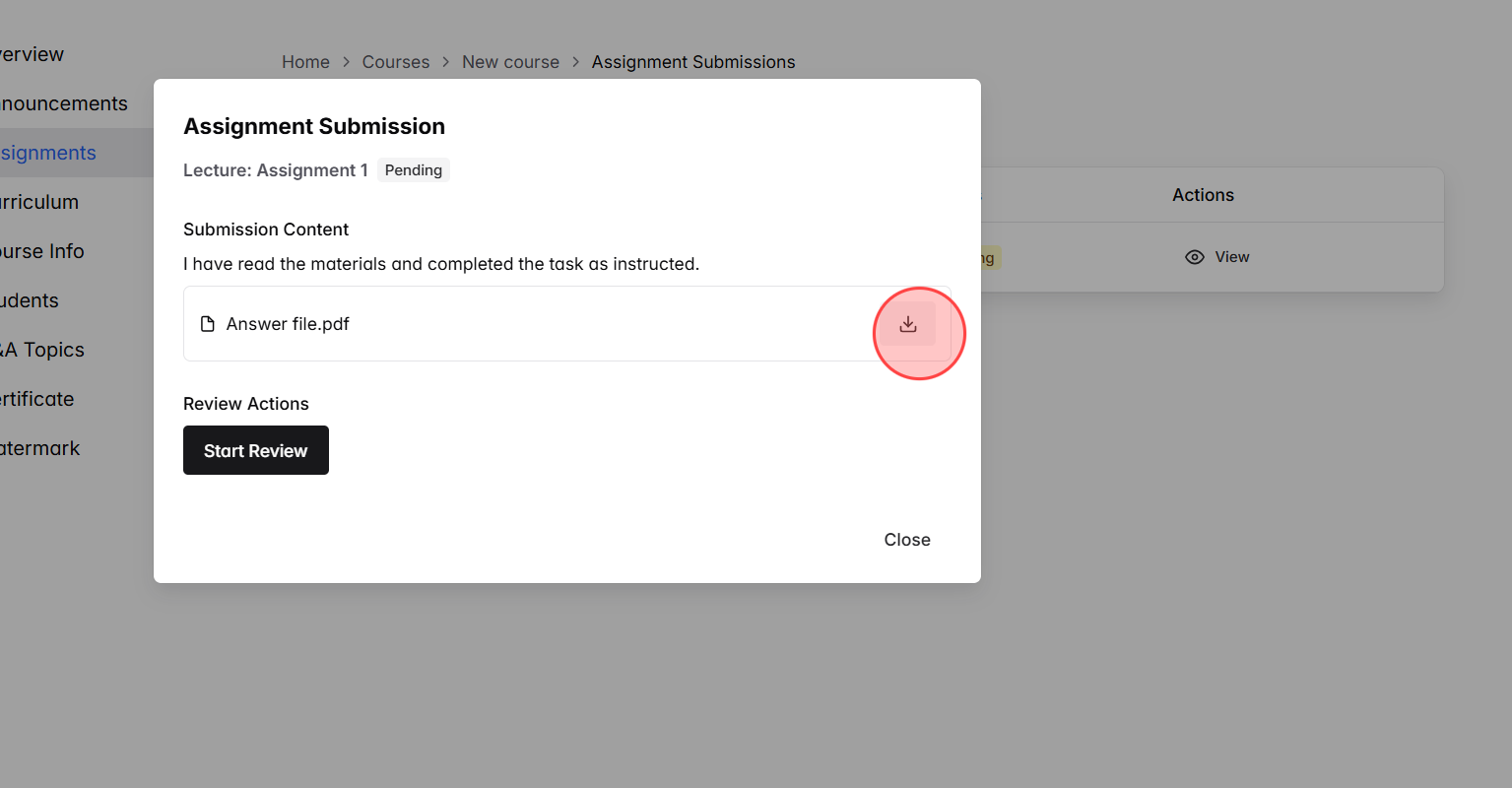Click the Pending status badge in the dialog
The height and width of the screenshot is (788, 1512).
(413, 169)
